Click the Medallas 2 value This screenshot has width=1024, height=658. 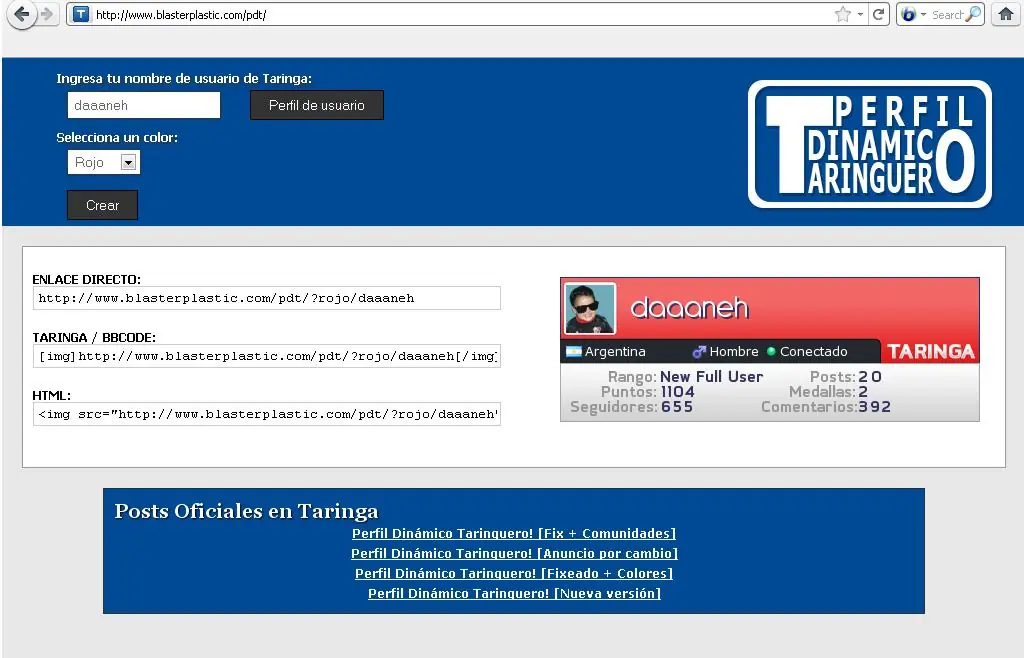coord(863,392)
